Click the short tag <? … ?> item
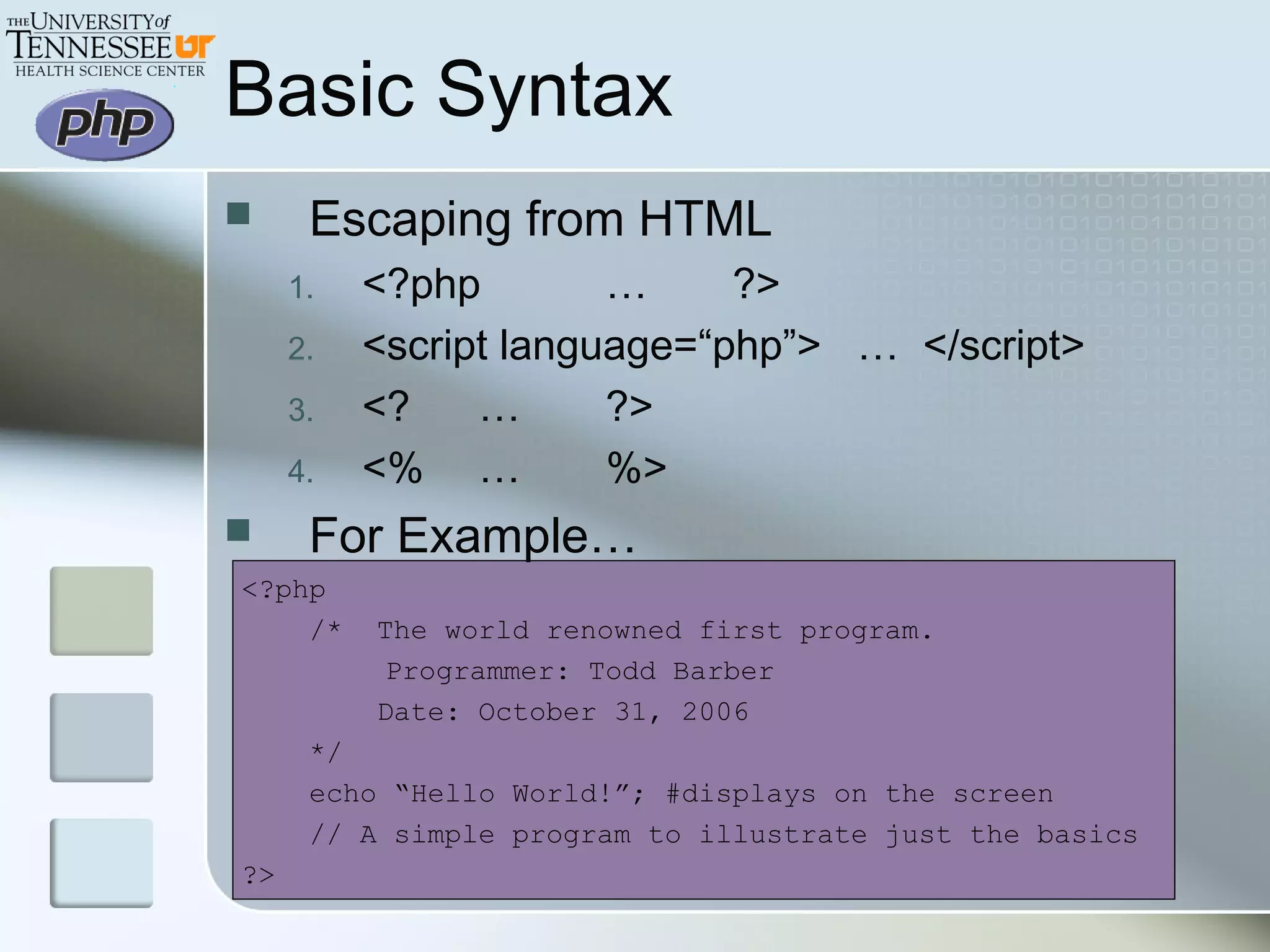 point(507,407)
